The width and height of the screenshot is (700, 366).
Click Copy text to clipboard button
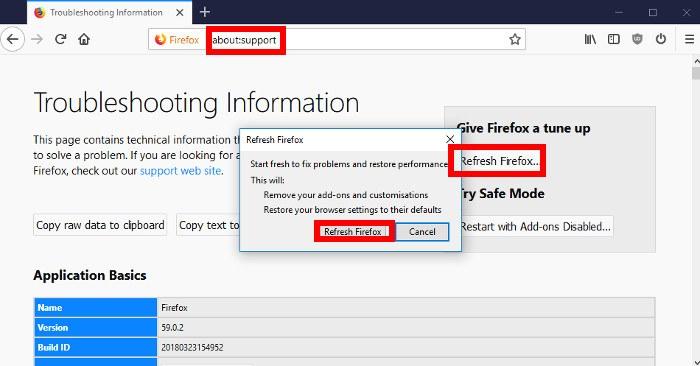tap(208, 225)
